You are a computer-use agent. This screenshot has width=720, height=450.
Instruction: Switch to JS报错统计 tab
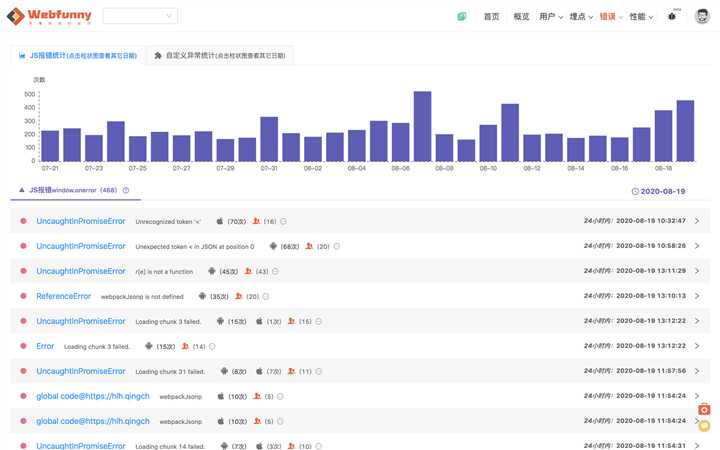point(78,56)
